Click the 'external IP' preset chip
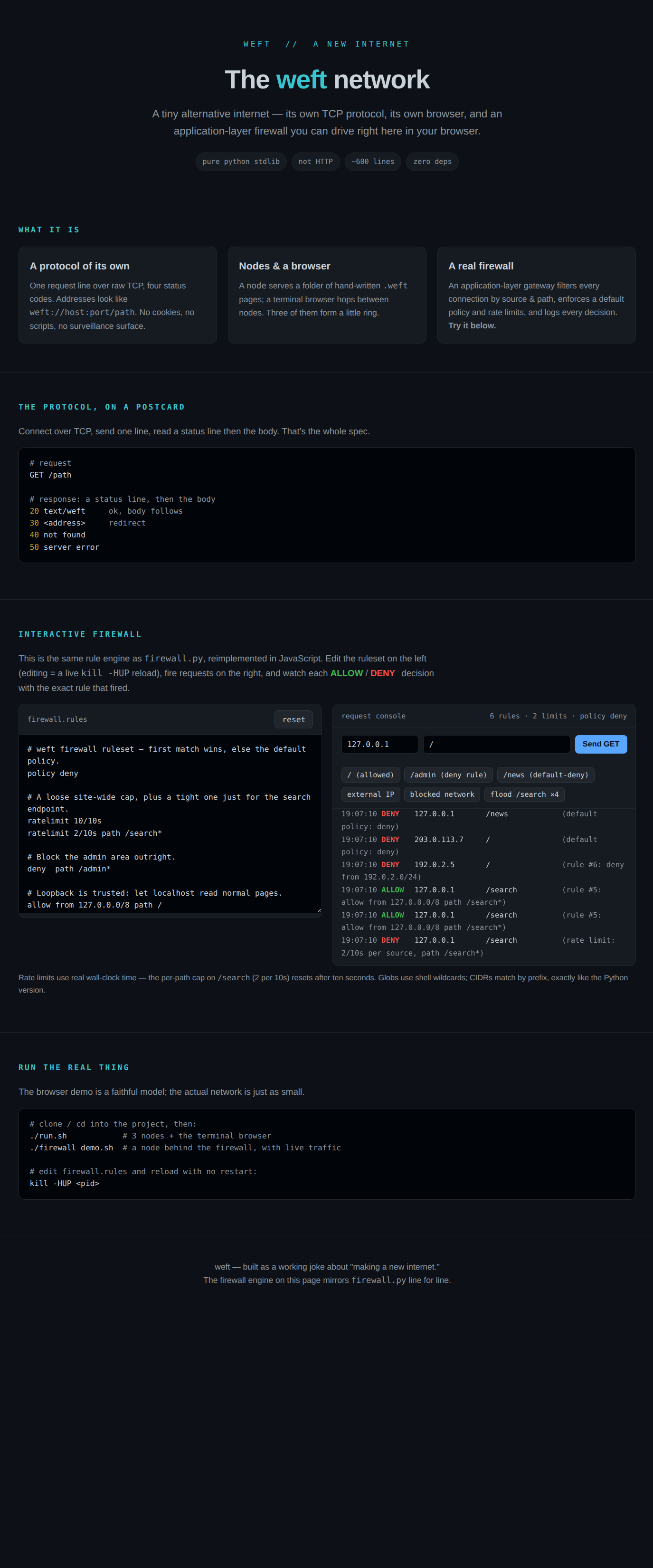653x1568 pixels. click(370, 794)
